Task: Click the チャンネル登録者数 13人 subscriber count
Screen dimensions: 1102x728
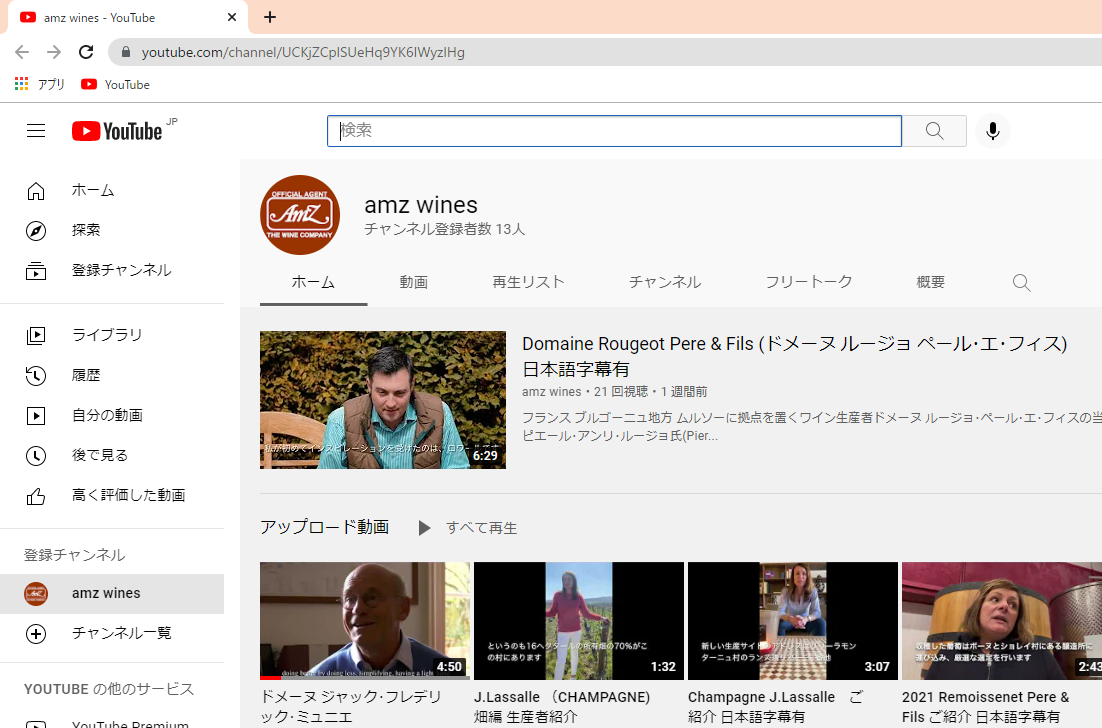Action: tap(444, 229)
